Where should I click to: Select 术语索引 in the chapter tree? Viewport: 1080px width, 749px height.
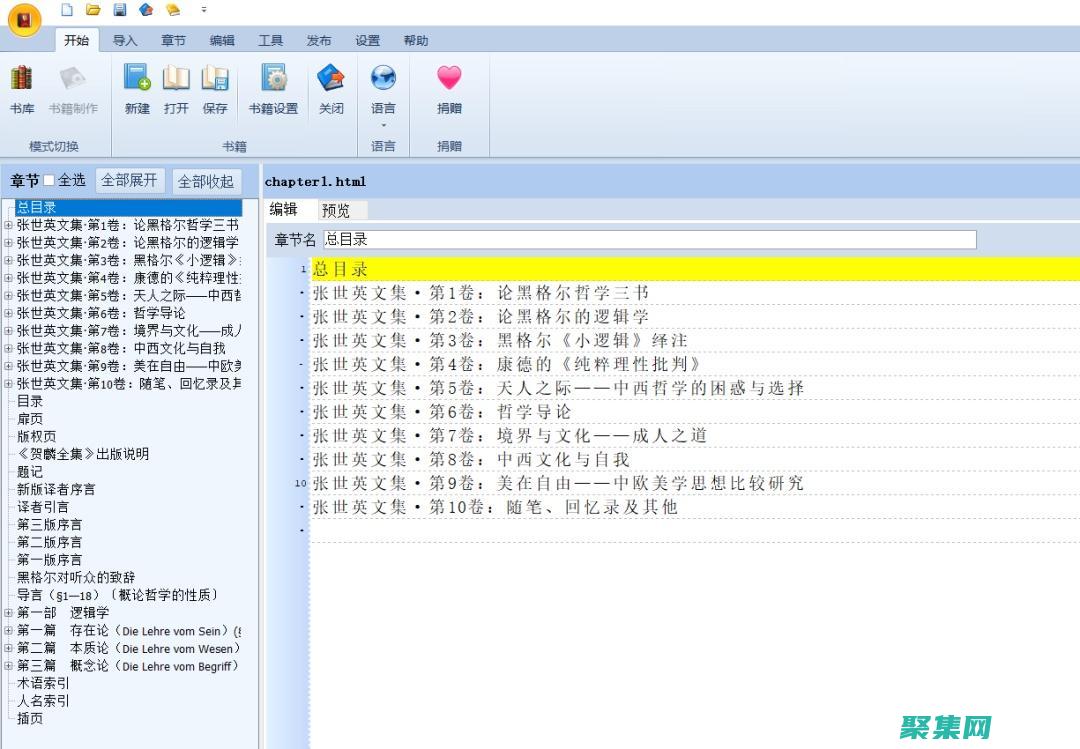pyautogui.click(x=43, y=683)
